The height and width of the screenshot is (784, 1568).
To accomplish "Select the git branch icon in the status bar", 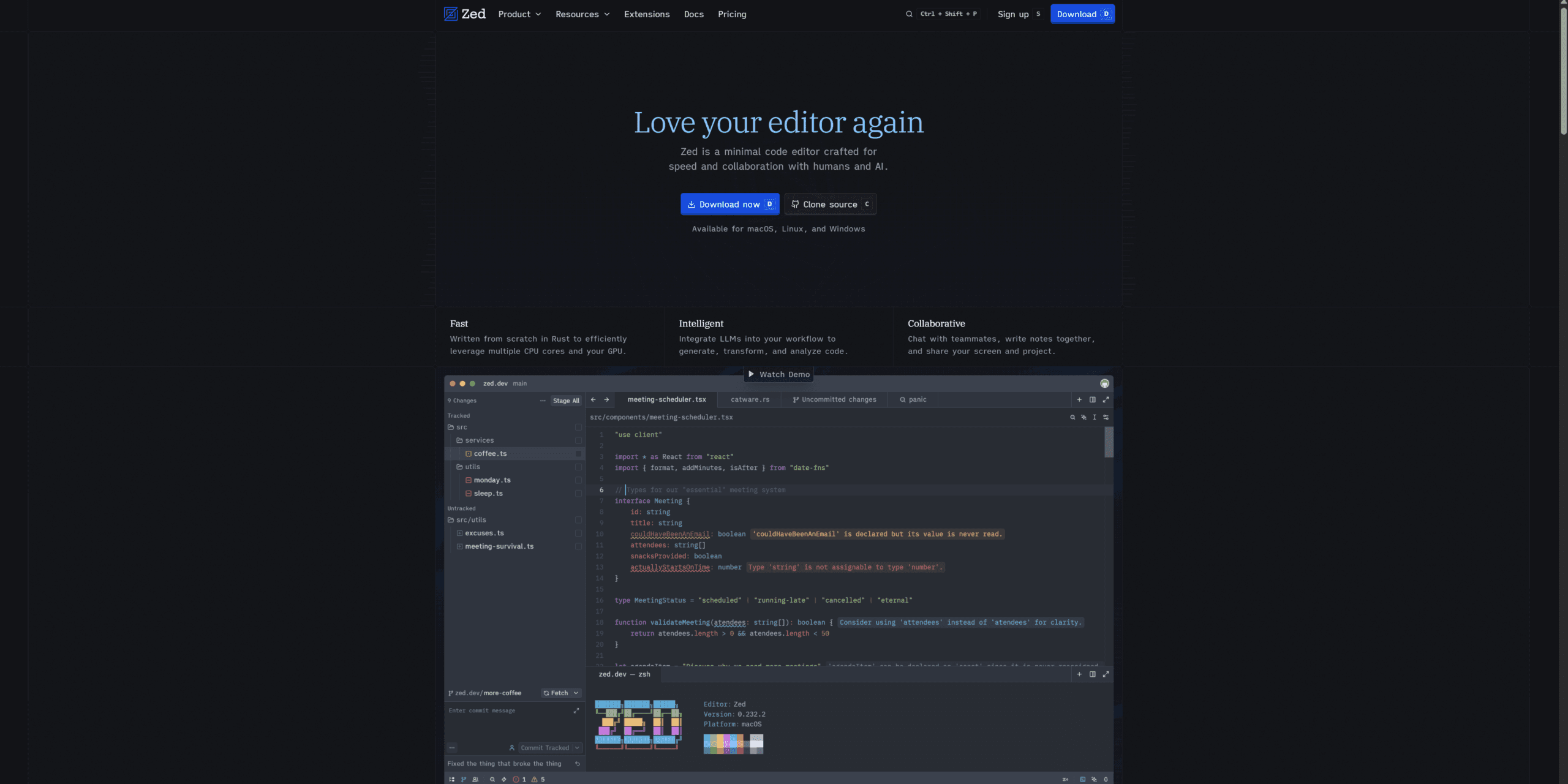I will 463,779.
